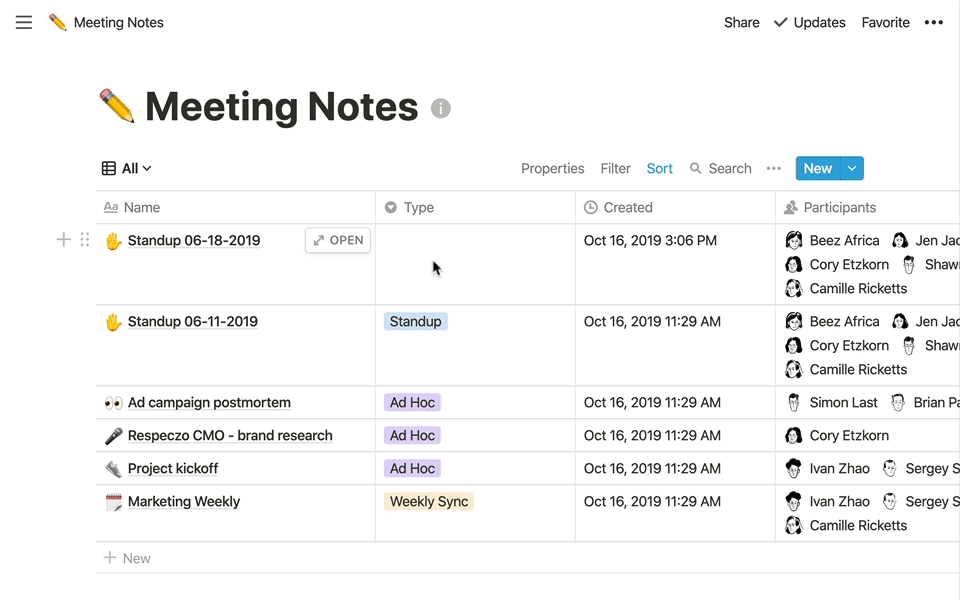
Task: Click the drag handle beside Standup 06-18-2019
Action: (x=84, y=240)
